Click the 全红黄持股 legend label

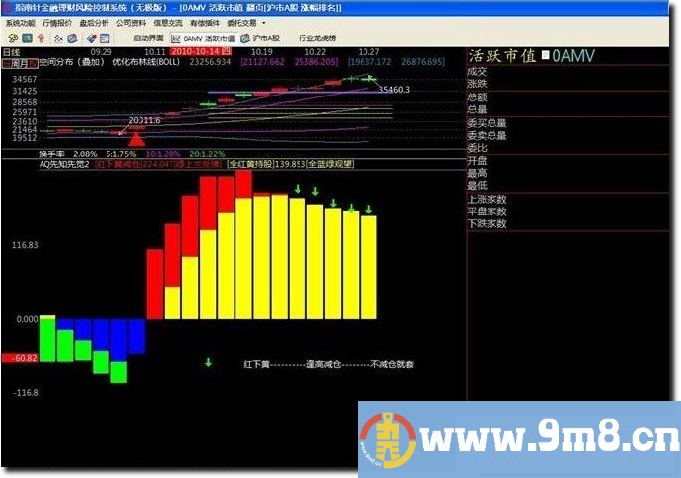tap(251, 164)
